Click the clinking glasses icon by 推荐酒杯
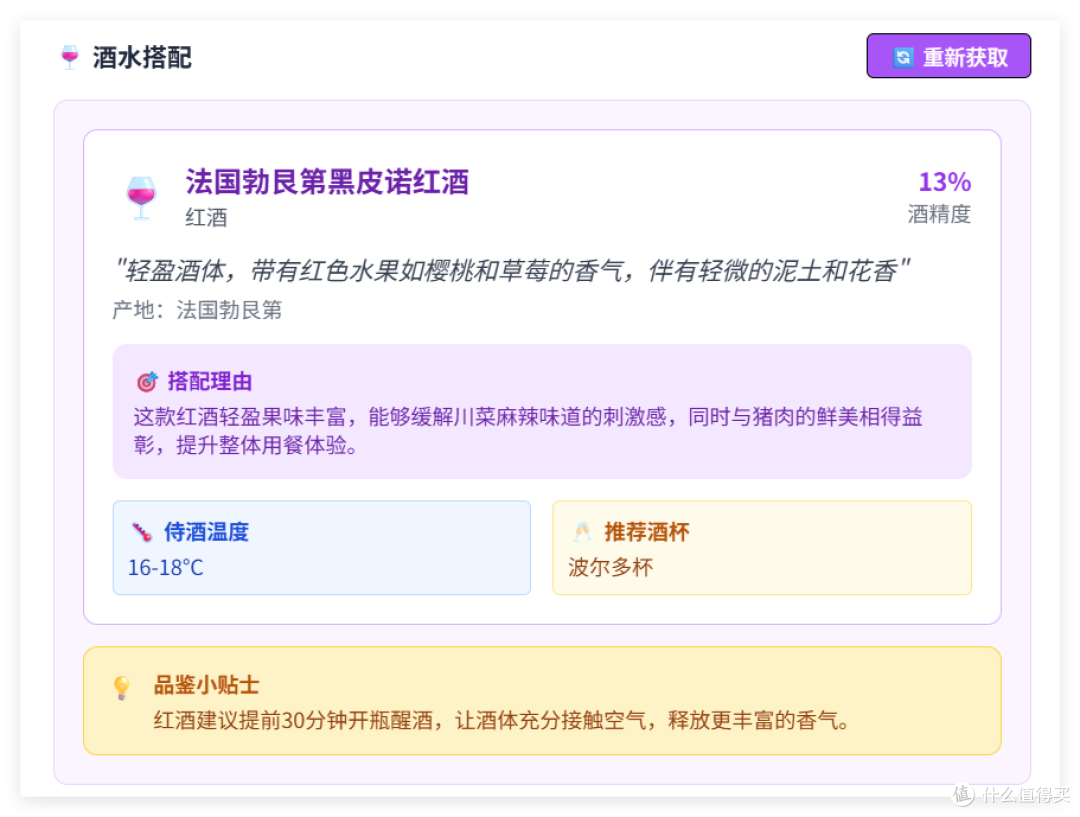This screenshot has width=1080, height=817. (x=582, y=532)
